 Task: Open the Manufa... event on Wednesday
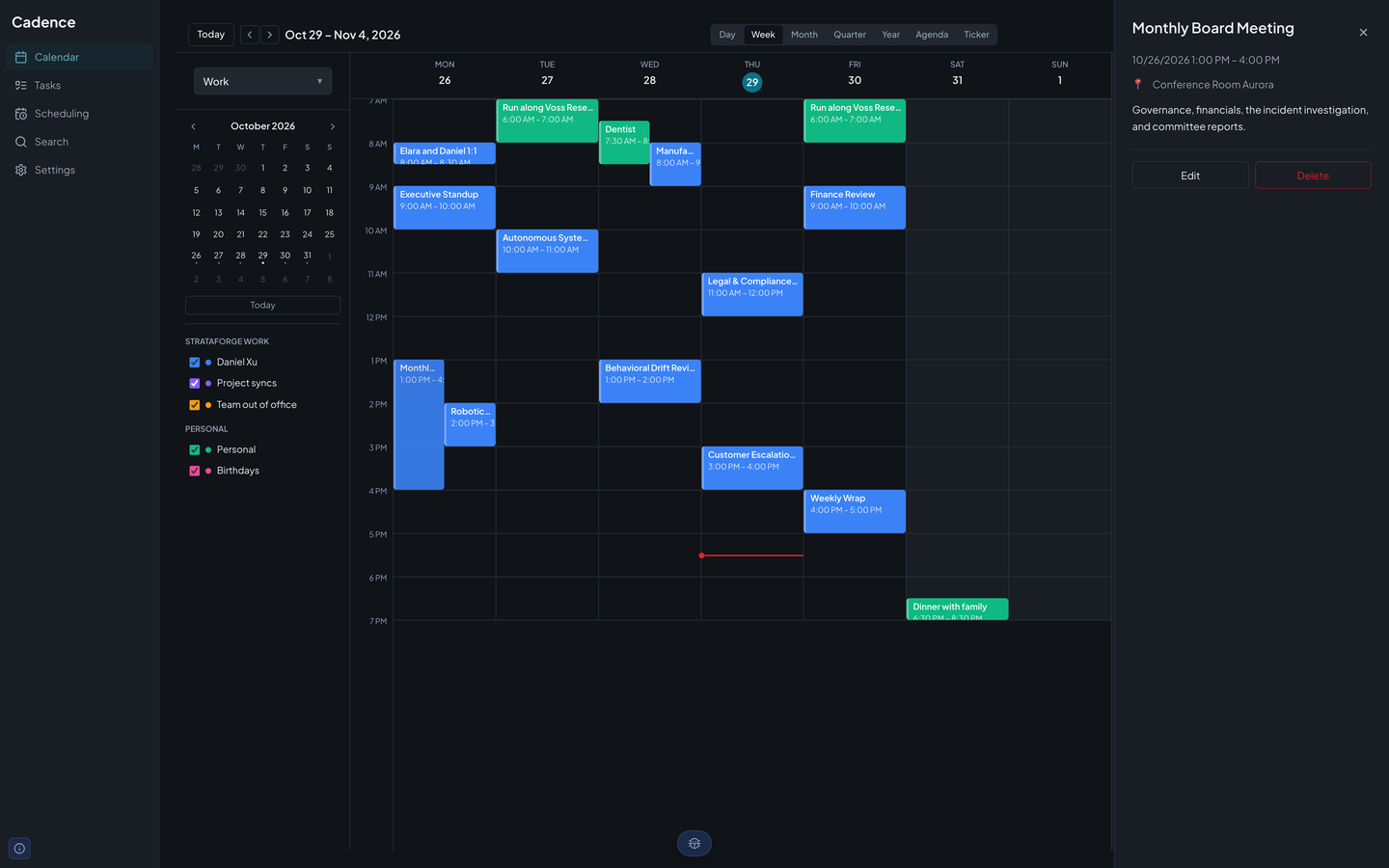pyautogui.click(x=675, y=164)
